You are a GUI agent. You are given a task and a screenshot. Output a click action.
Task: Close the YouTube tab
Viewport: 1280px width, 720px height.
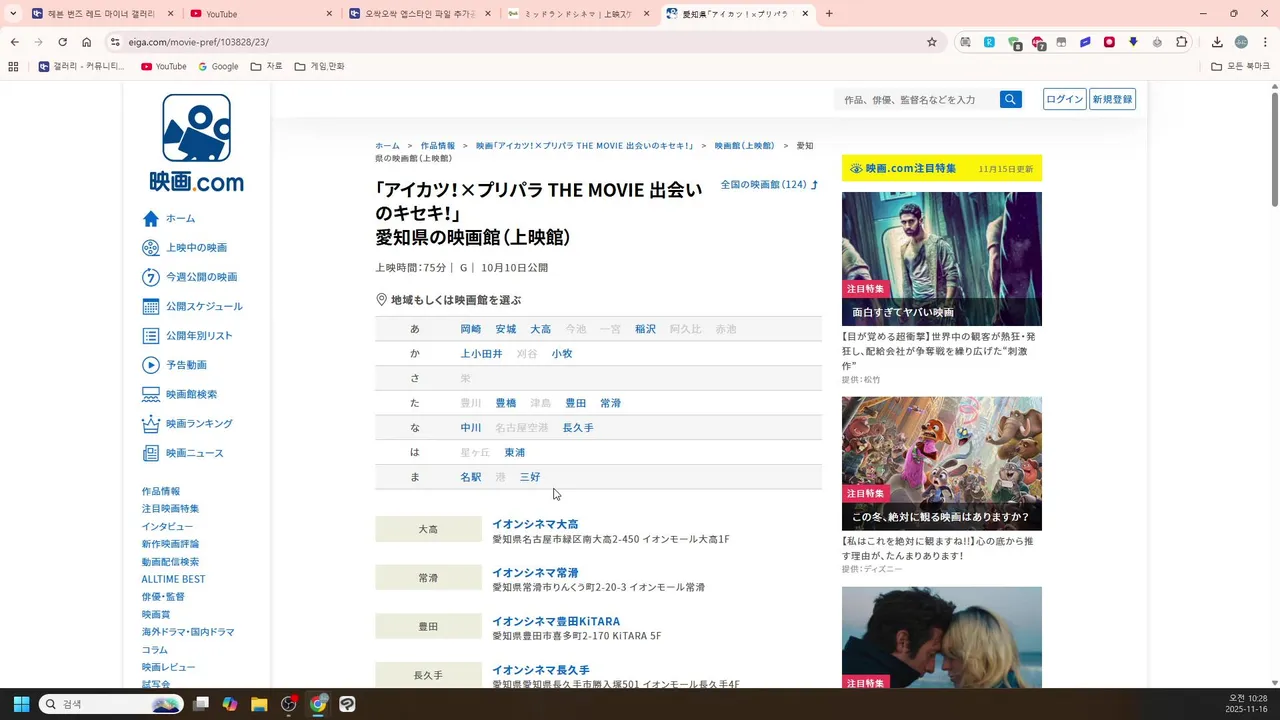[329, 14]
